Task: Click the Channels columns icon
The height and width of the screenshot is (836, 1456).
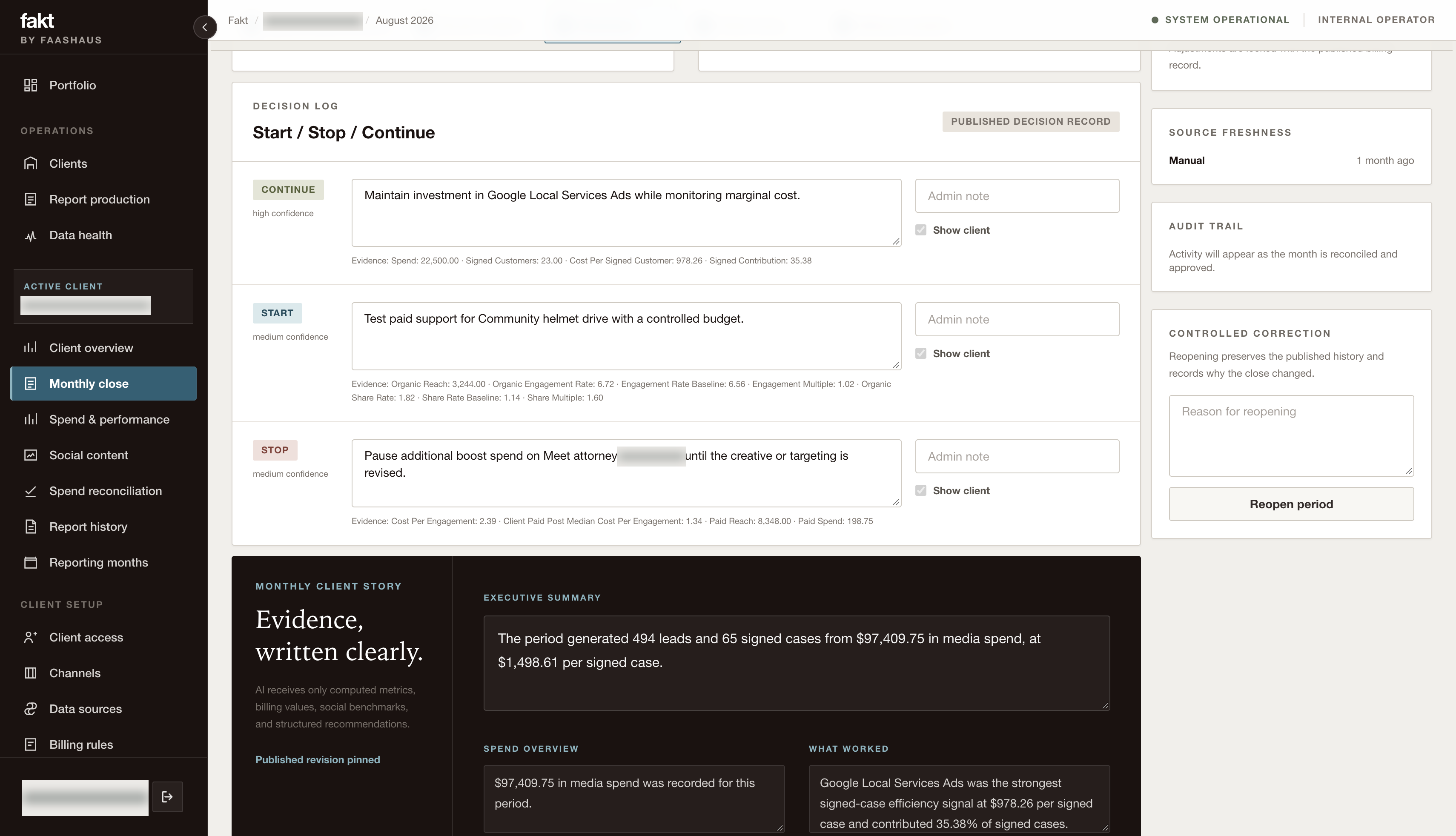Action: pyautogui.click(x=30, y=673)
